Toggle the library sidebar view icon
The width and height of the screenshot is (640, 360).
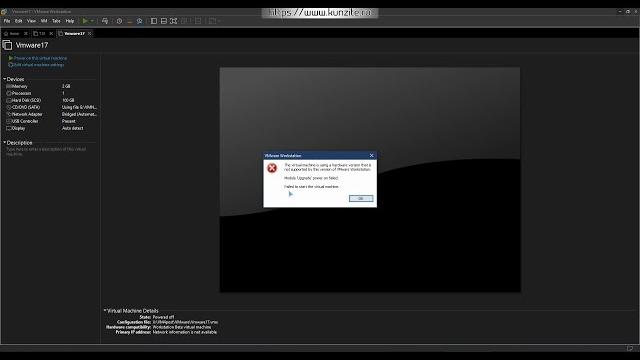(154, 21)
